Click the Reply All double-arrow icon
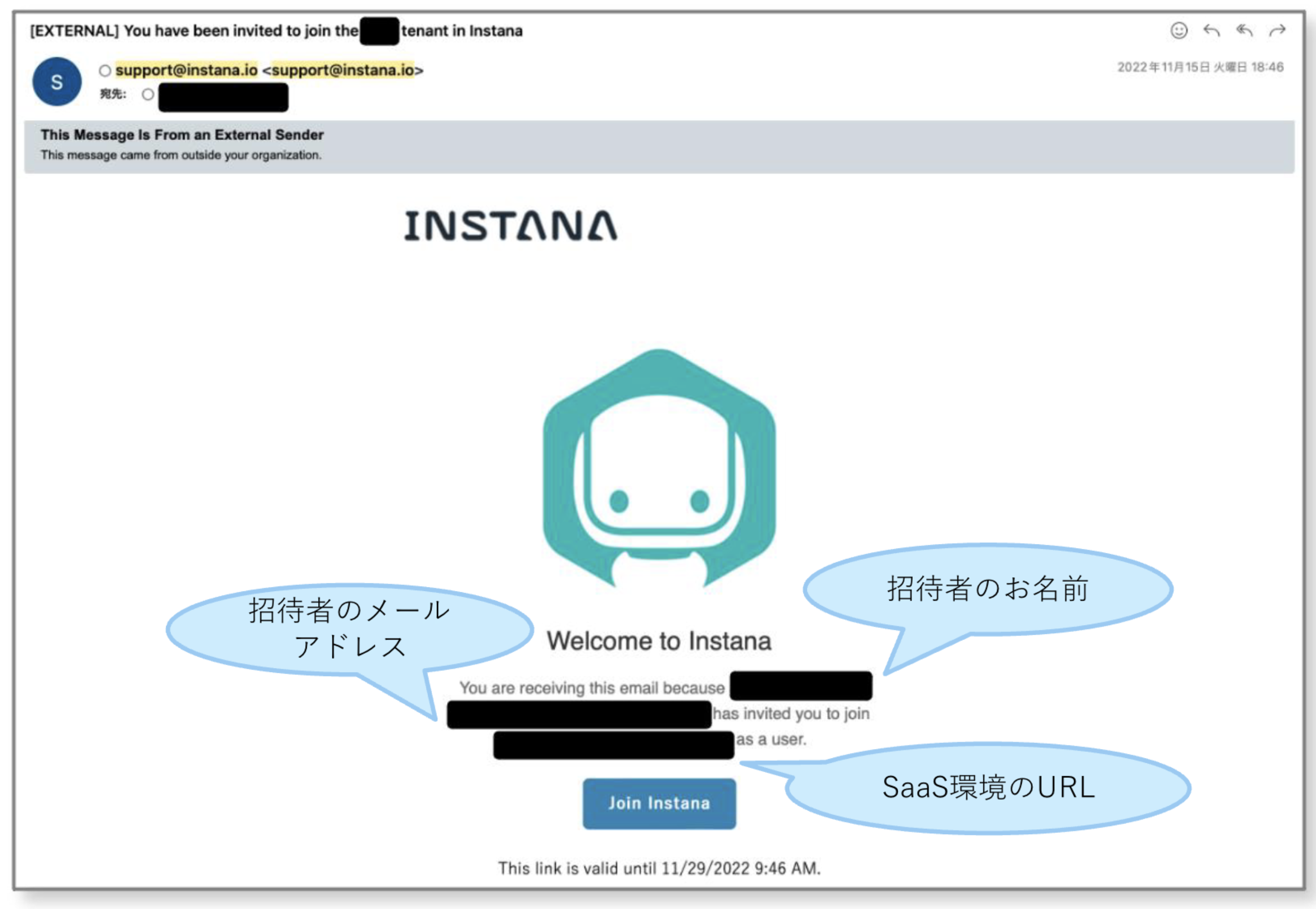 [1244, 30]
